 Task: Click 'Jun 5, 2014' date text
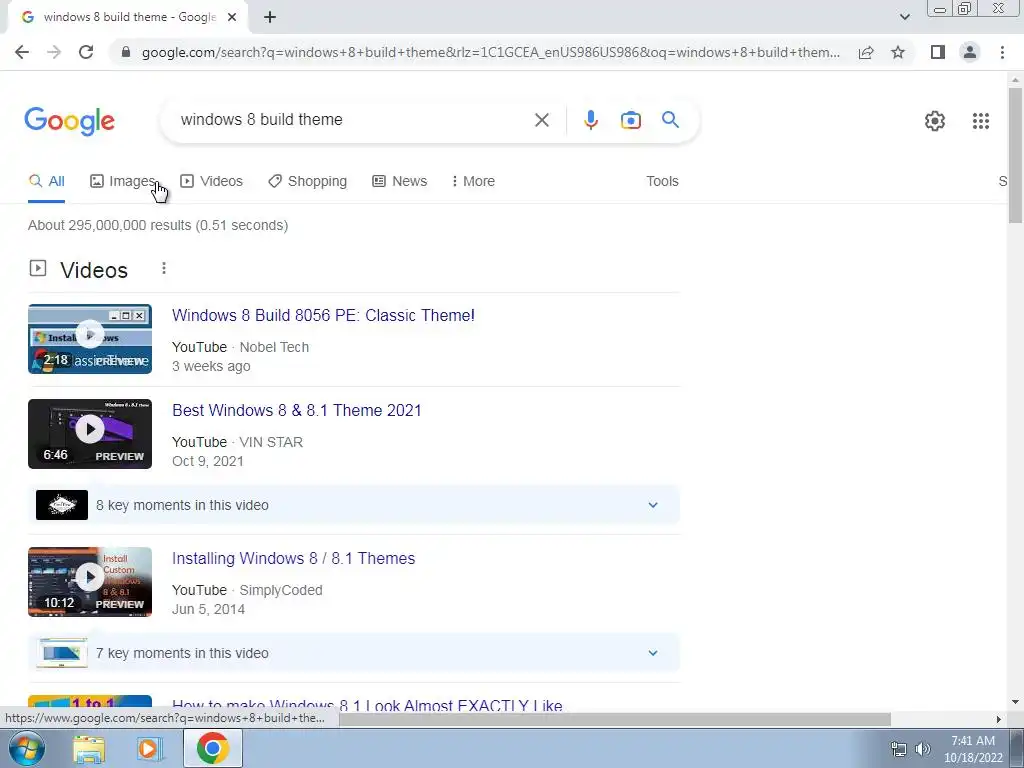coord(208,609)
